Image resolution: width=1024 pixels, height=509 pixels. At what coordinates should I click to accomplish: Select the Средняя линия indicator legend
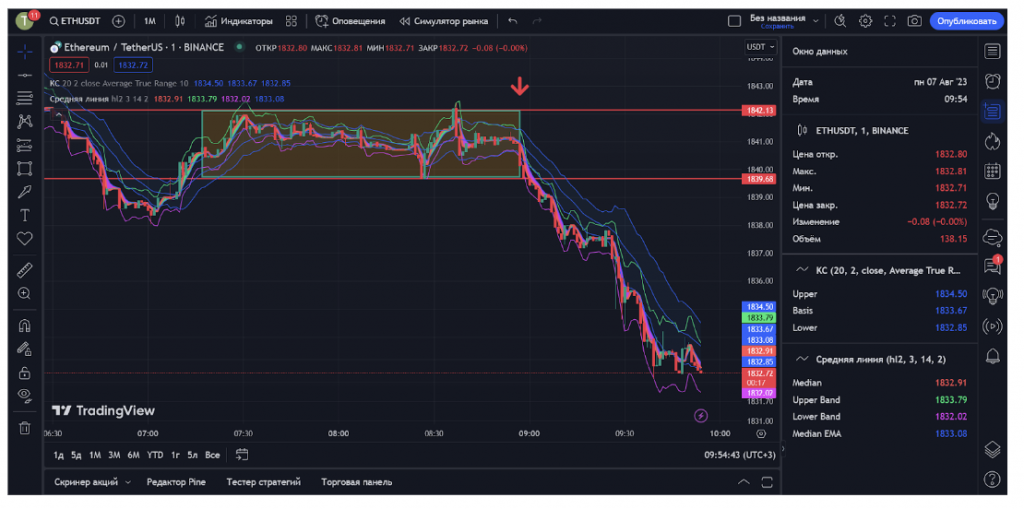click(100, 99)
